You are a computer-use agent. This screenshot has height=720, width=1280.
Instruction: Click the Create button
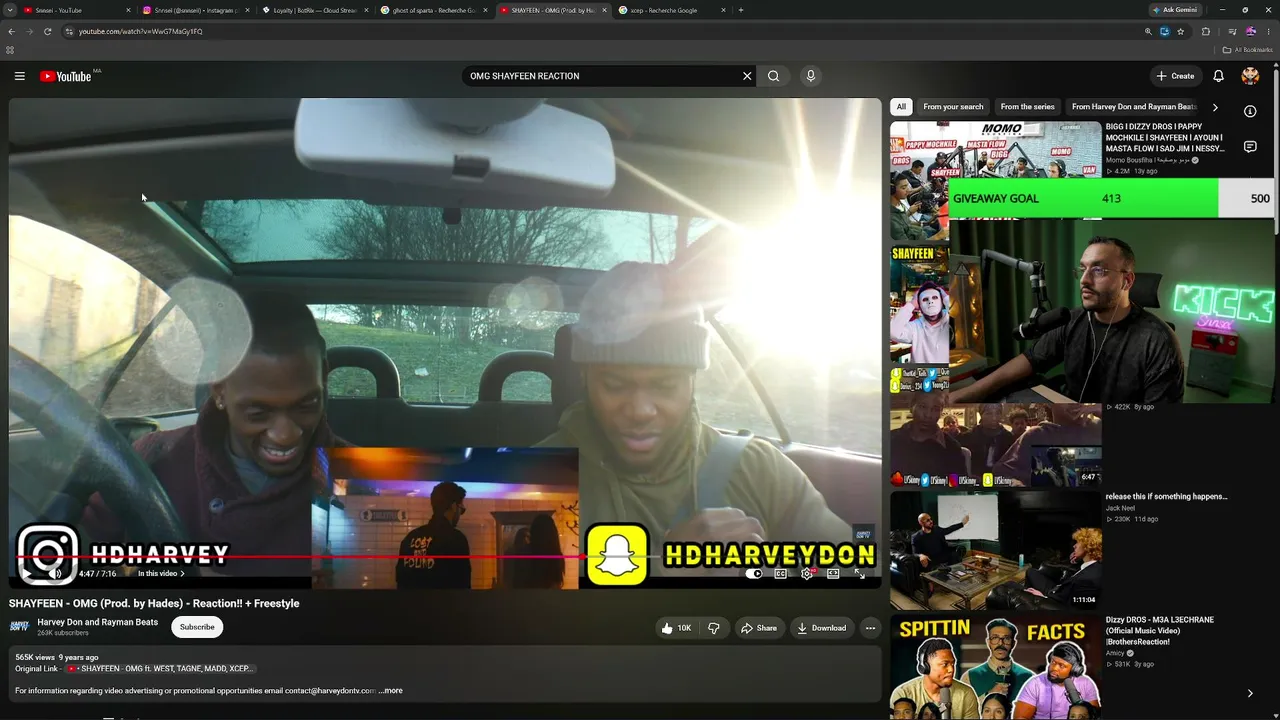coord(1175,76)
